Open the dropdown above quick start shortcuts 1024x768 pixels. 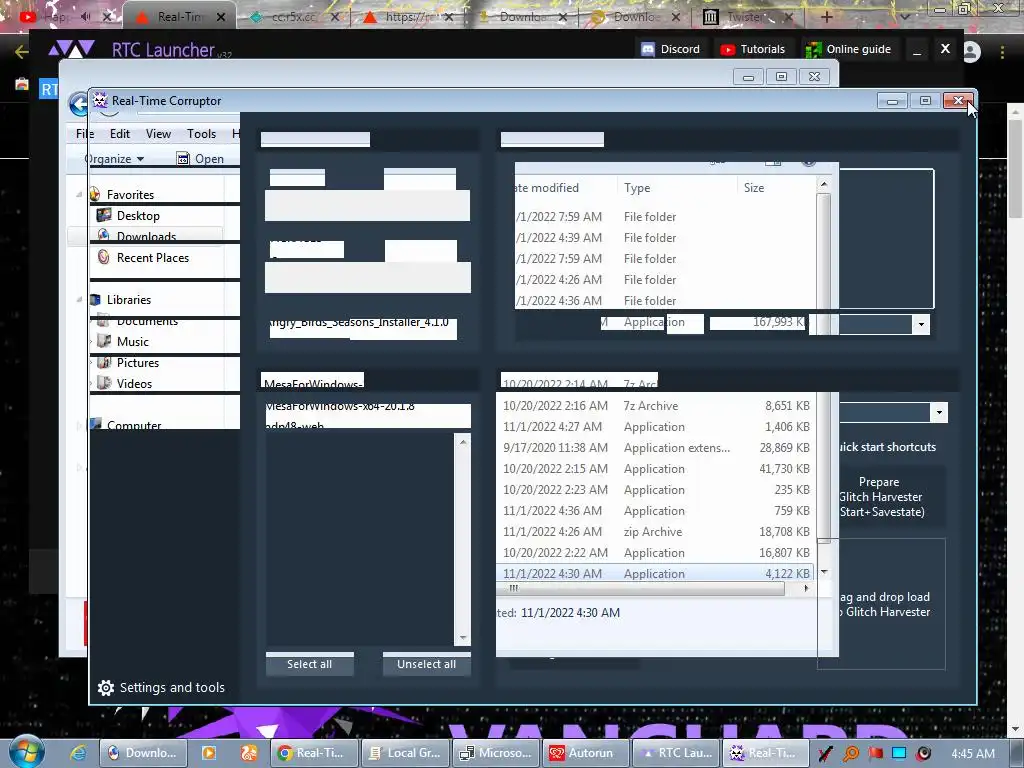939,412
